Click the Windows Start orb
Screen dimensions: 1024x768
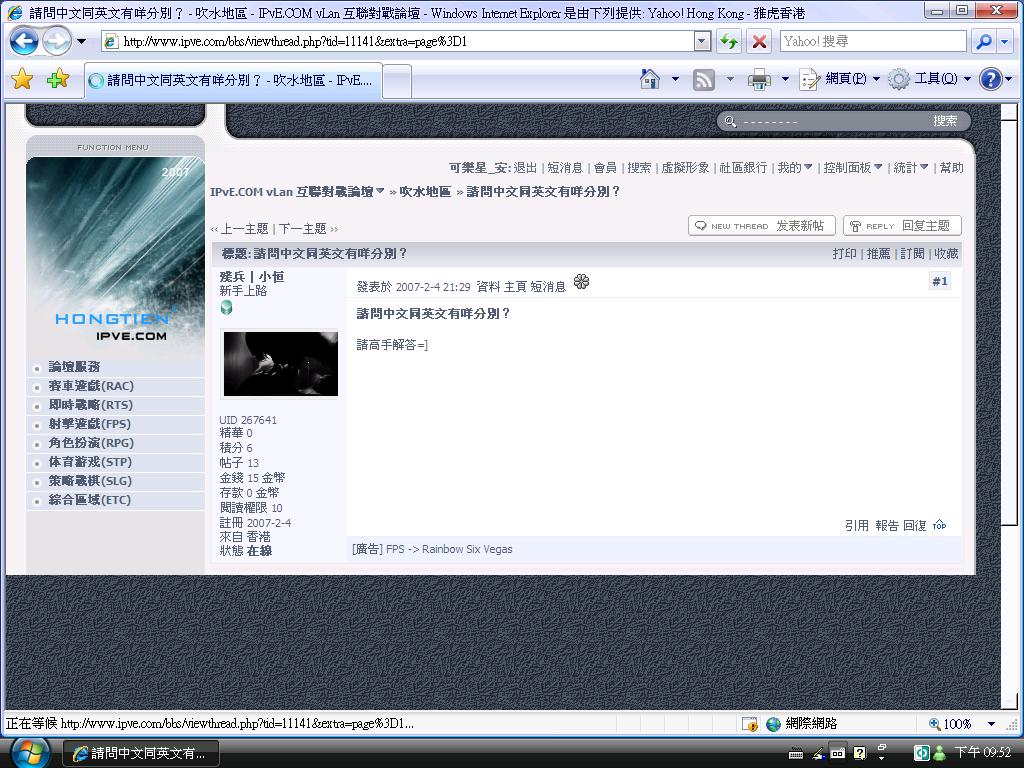point(29,753)
